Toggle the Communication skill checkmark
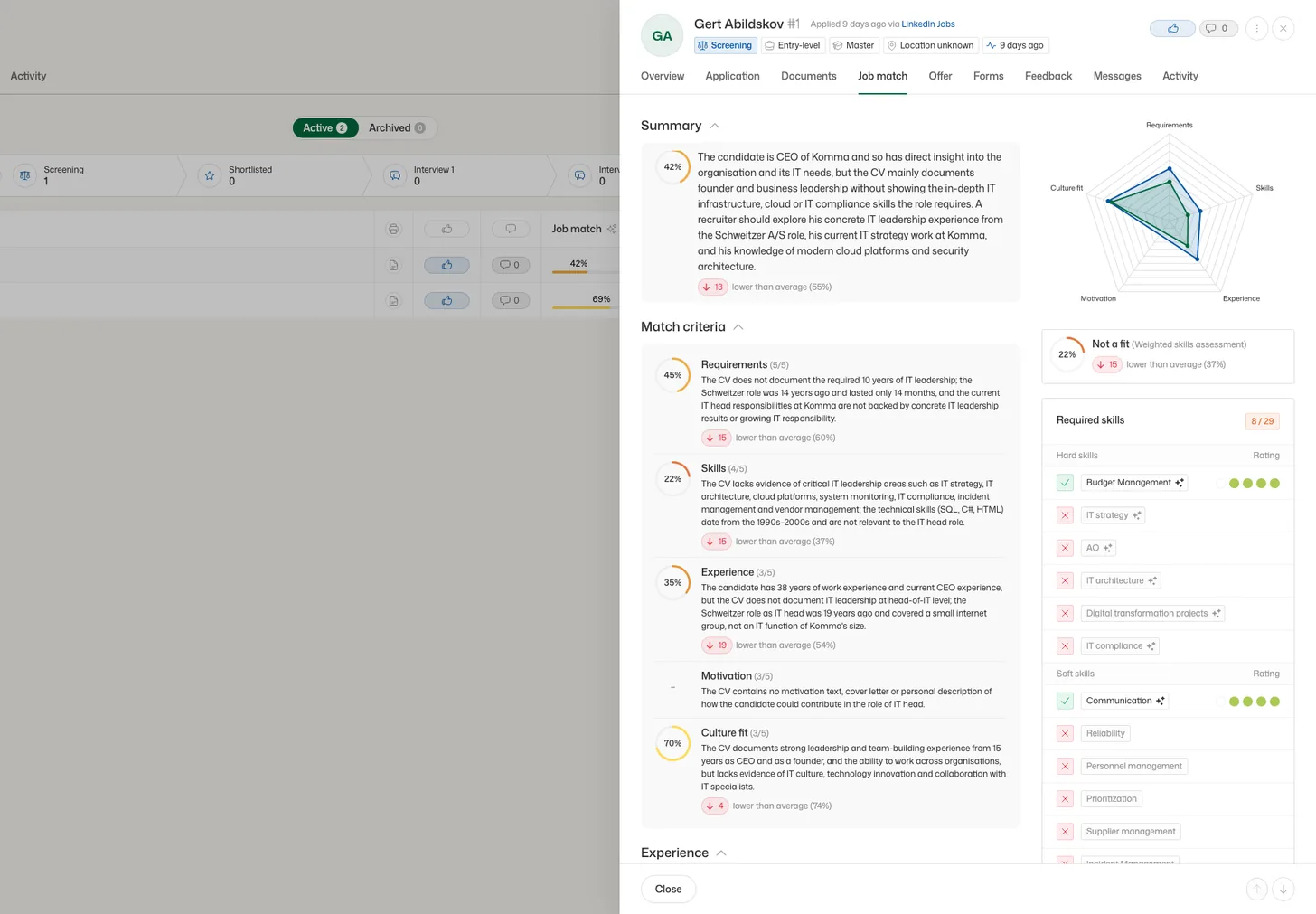The height and width of the screenshot is (914, 1316). click(x=1065, y=701)
